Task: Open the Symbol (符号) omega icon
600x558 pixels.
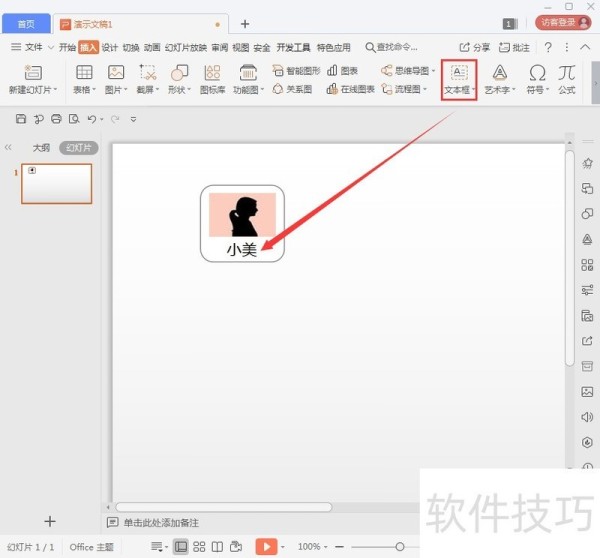Action: pyautogui.click(x=537, y=72)
